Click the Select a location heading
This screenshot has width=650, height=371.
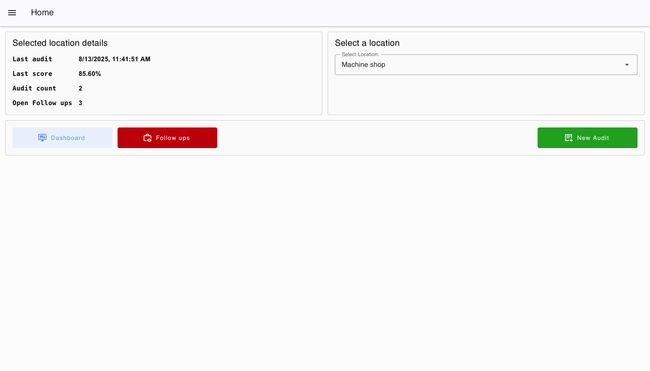click(x=367, y=43)
